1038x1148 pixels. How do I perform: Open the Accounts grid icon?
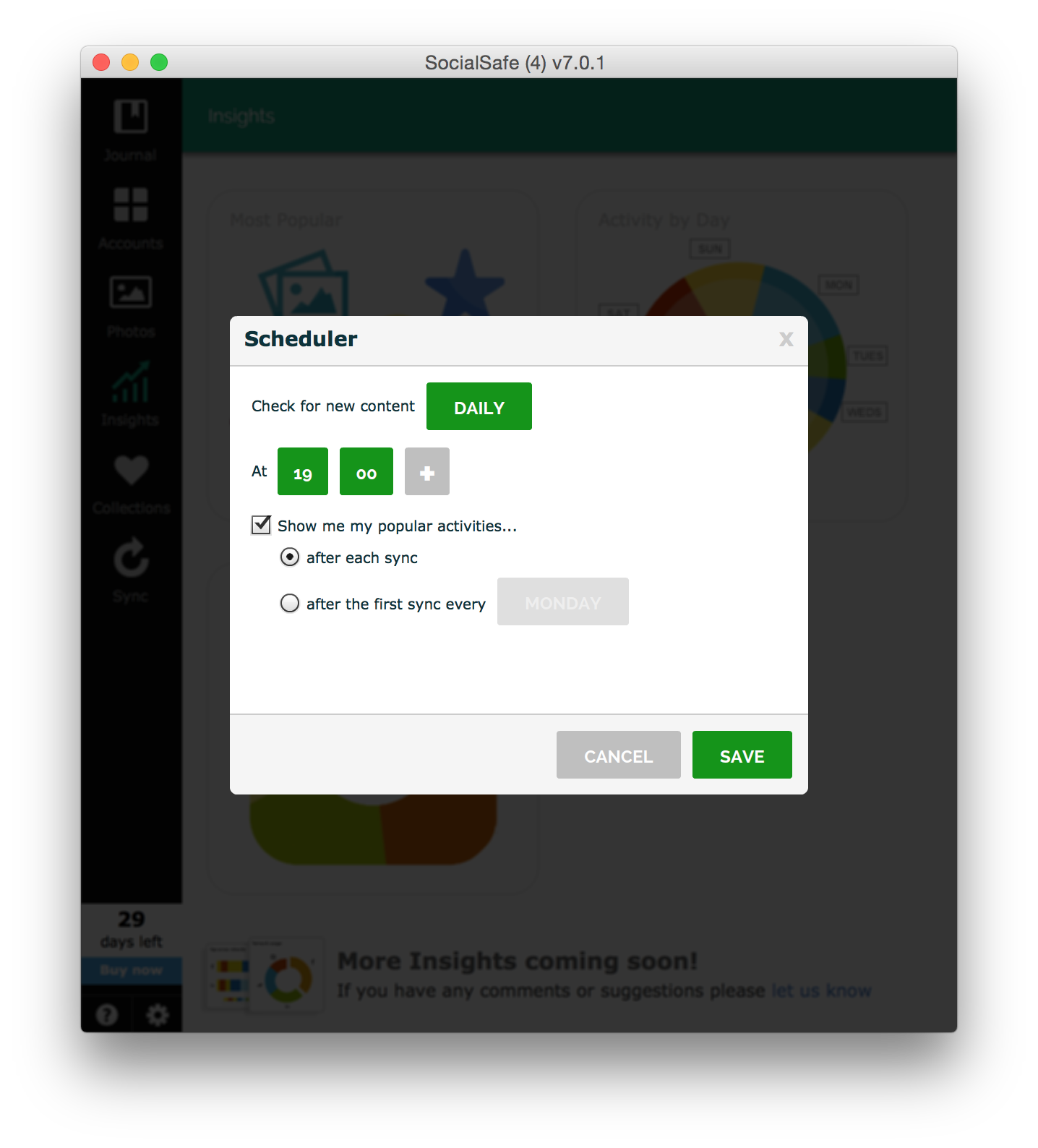coord(131,205)
